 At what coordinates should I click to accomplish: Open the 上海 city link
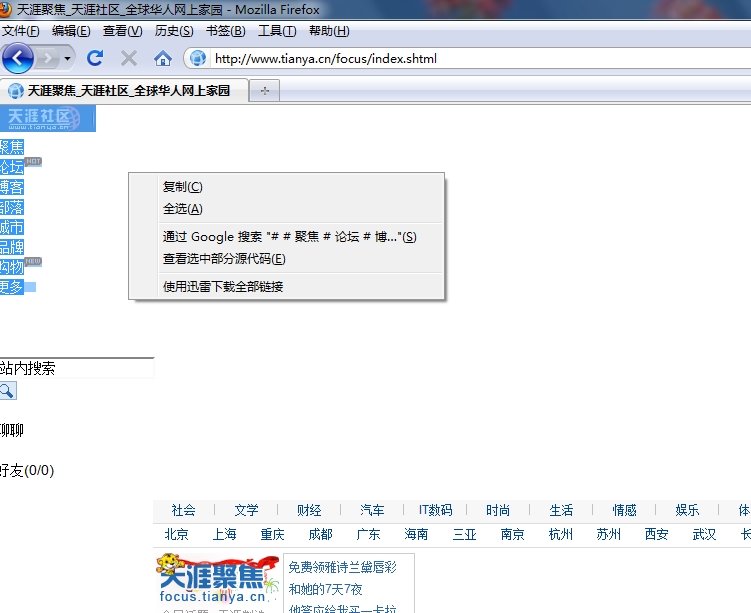coord(225,534)
